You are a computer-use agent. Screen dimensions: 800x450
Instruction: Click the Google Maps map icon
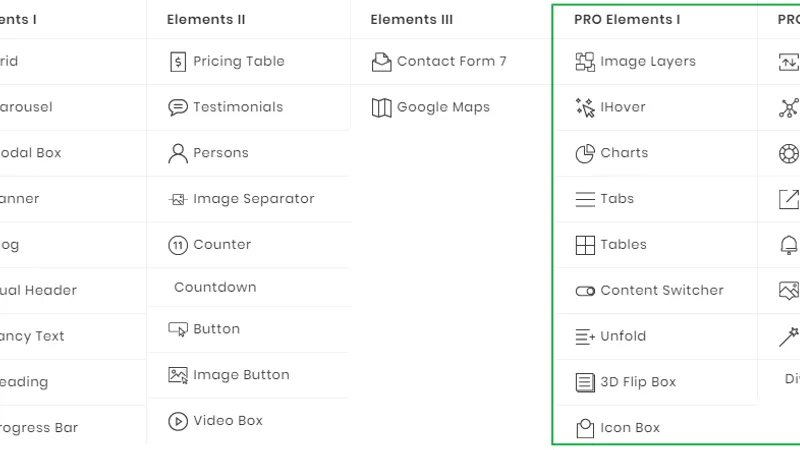(381, 108)
